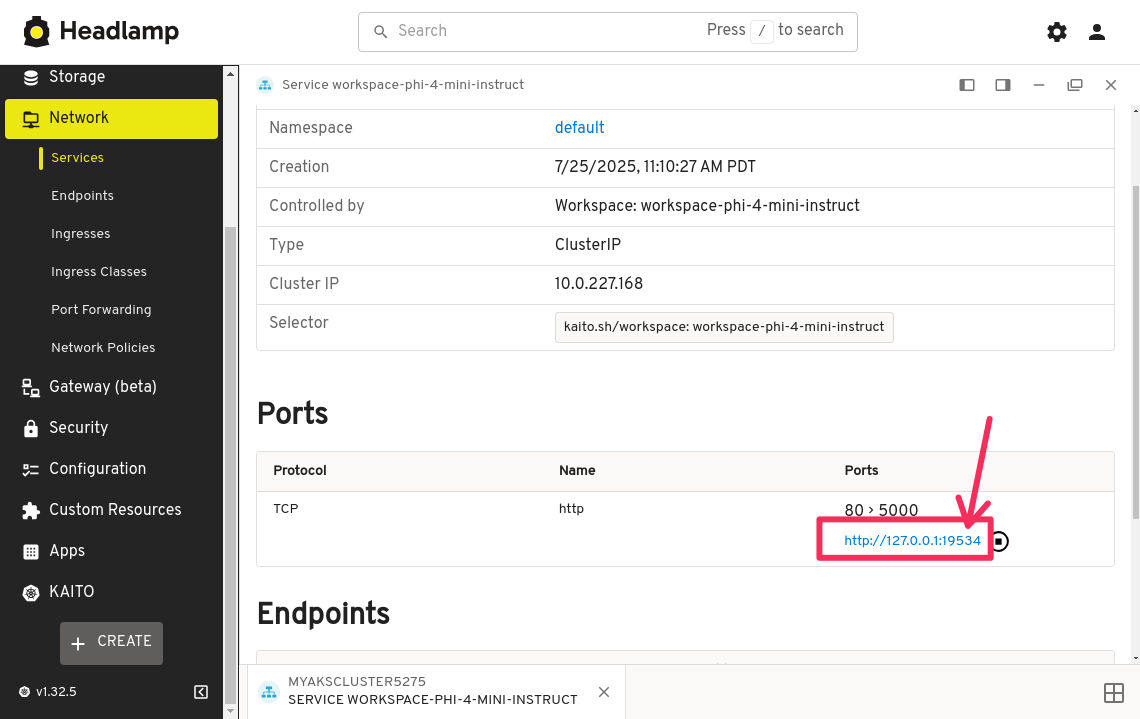Select the MYAKSCLUSTER5275 service tab
1140x719 pixels.
click(432, 691)
